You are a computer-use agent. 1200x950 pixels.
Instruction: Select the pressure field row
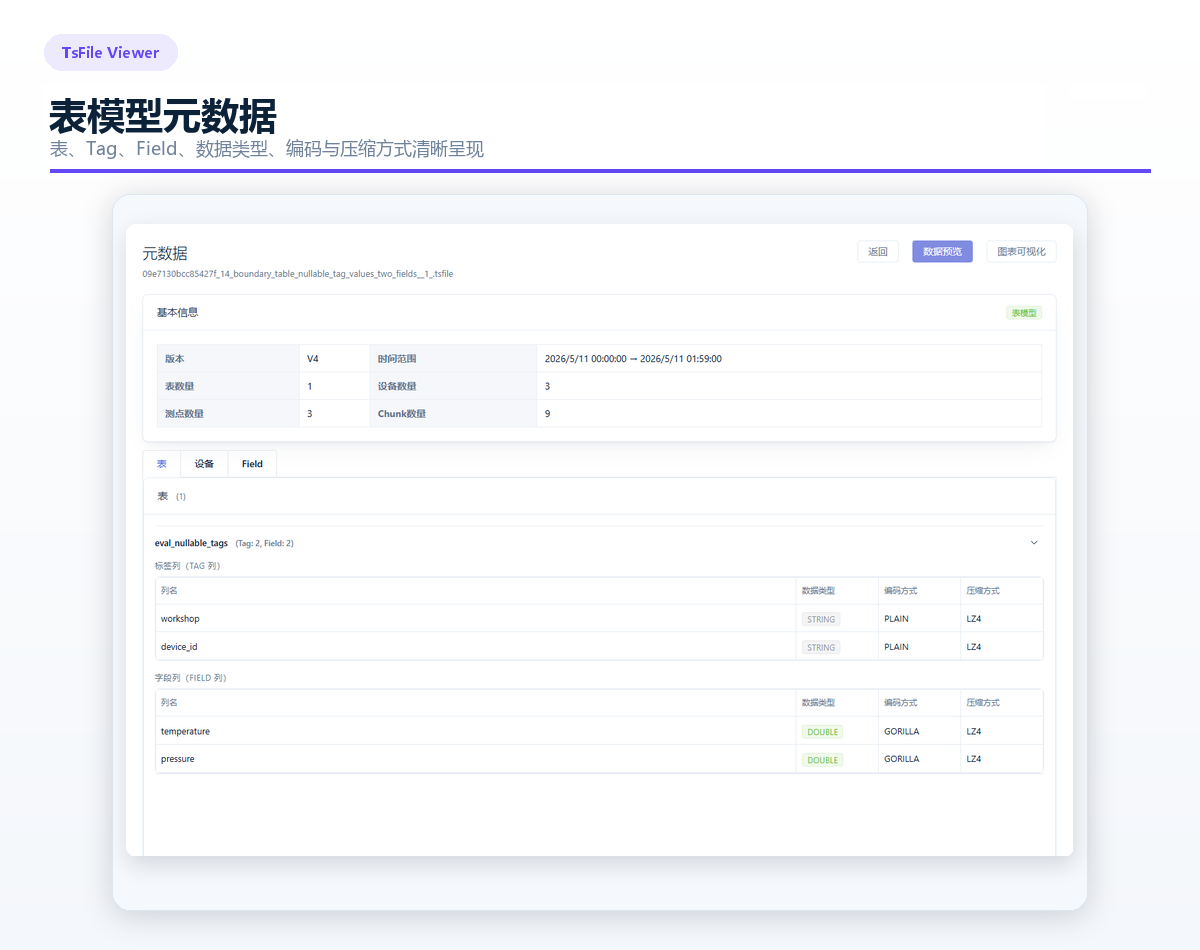click(599, 759)
